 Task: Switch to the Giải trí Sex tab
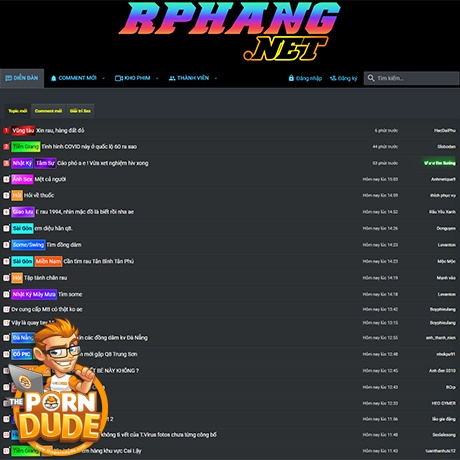[x=80, y=111]
